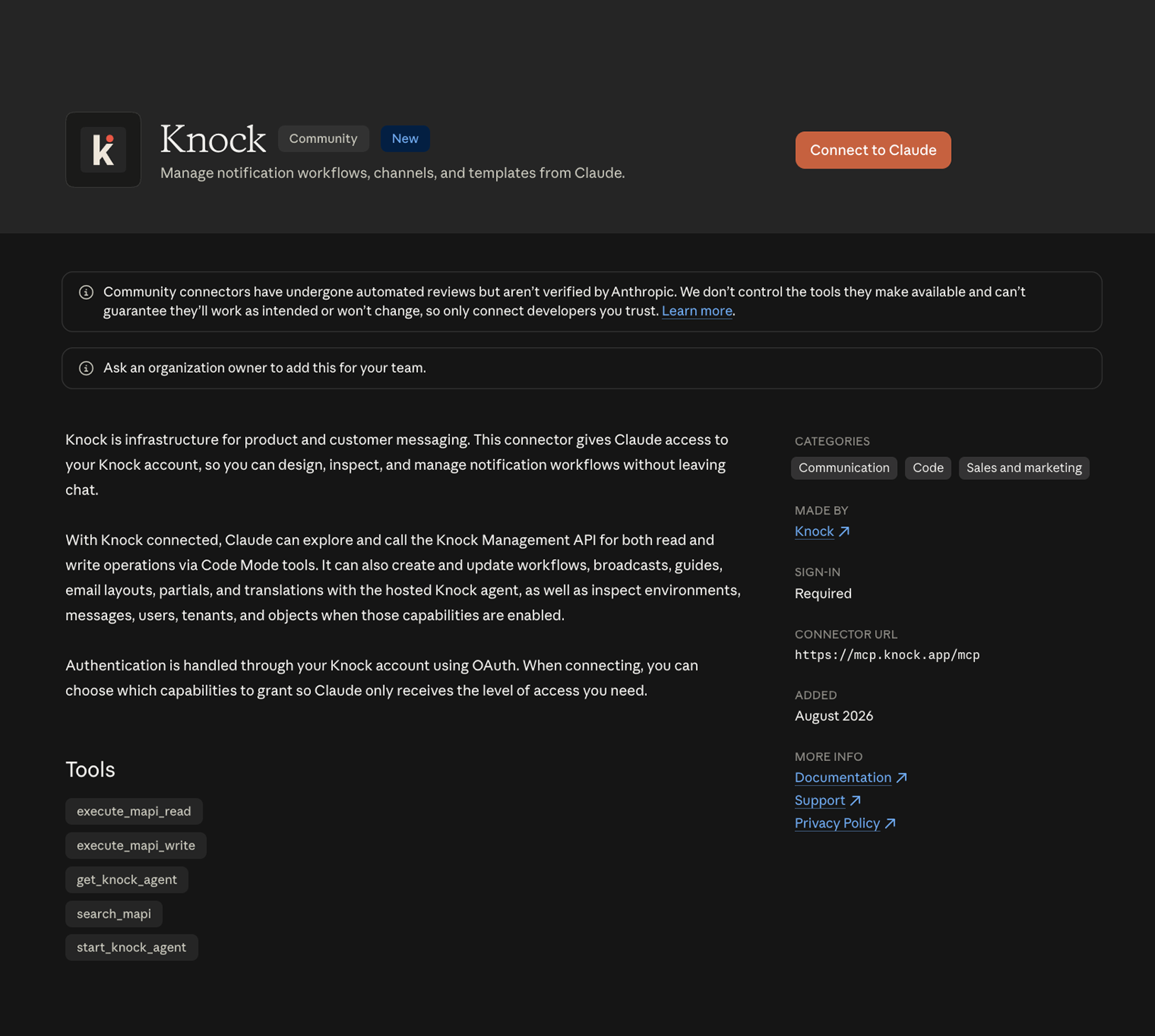
Task: Click the execute_mapi_read tool chip
Action: [134, 811]
